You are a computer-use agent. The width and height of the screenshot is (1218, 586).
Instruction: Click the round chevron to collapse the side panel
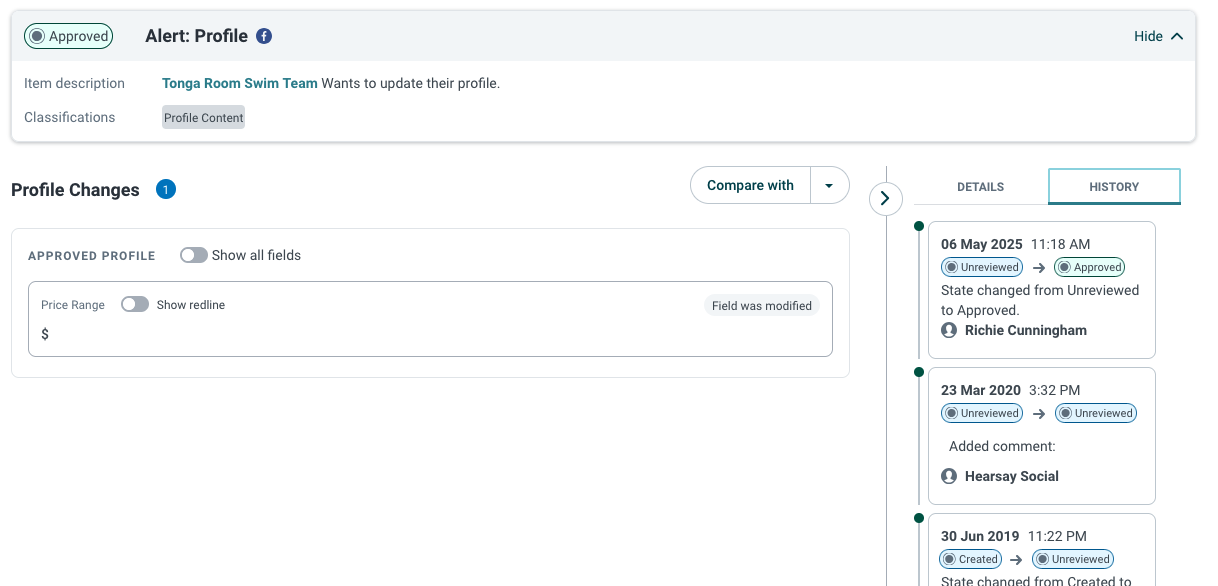pyautogui.click(x=885, y=198)
